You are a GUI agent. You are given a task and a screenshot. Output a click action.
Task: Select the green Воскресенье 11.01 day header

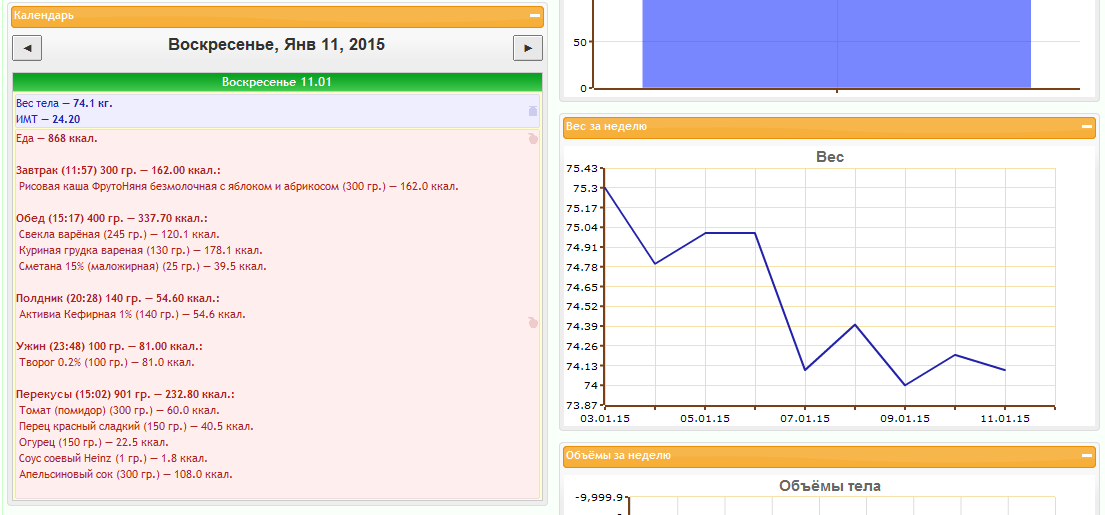click(277, 82)
